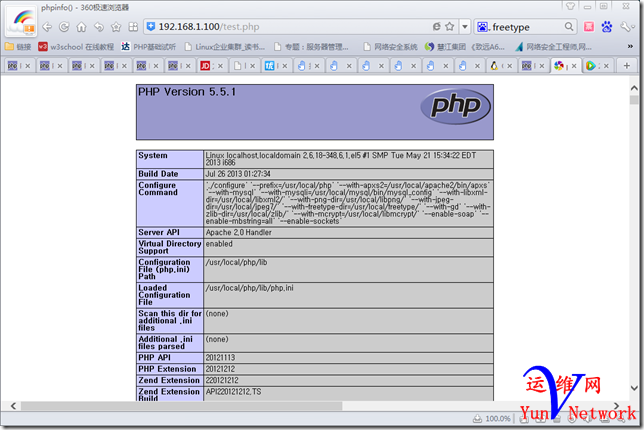Click the System row label
The height and width of the screenshot is (430, 644).
click(153, 156)
